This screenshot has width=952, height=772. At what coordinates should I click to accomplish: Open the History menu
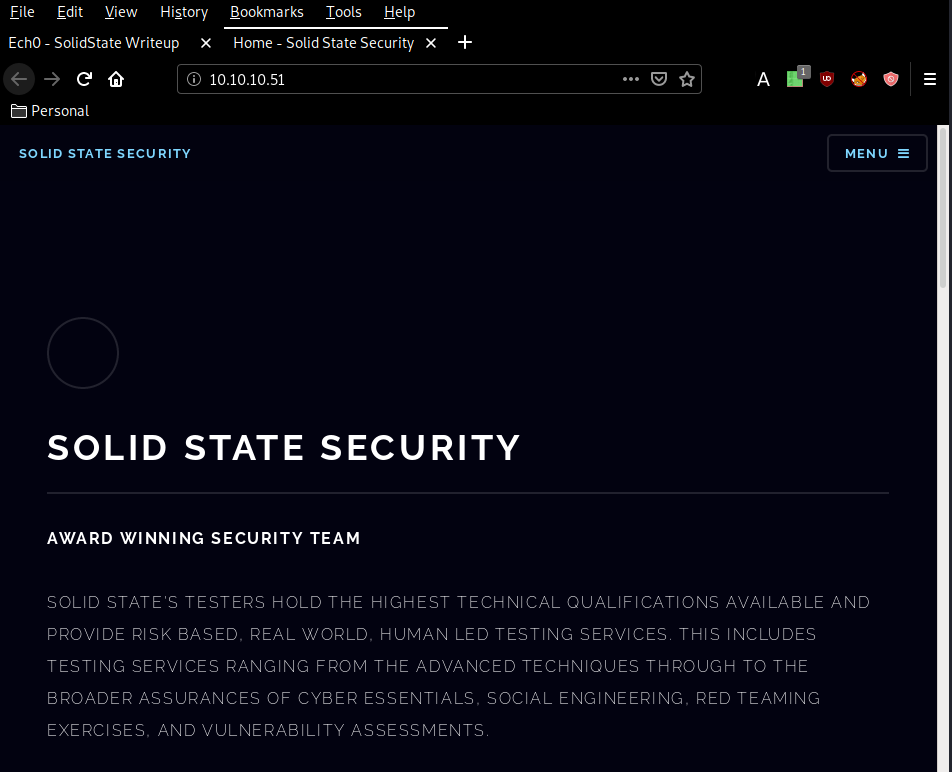click(184, 12)
